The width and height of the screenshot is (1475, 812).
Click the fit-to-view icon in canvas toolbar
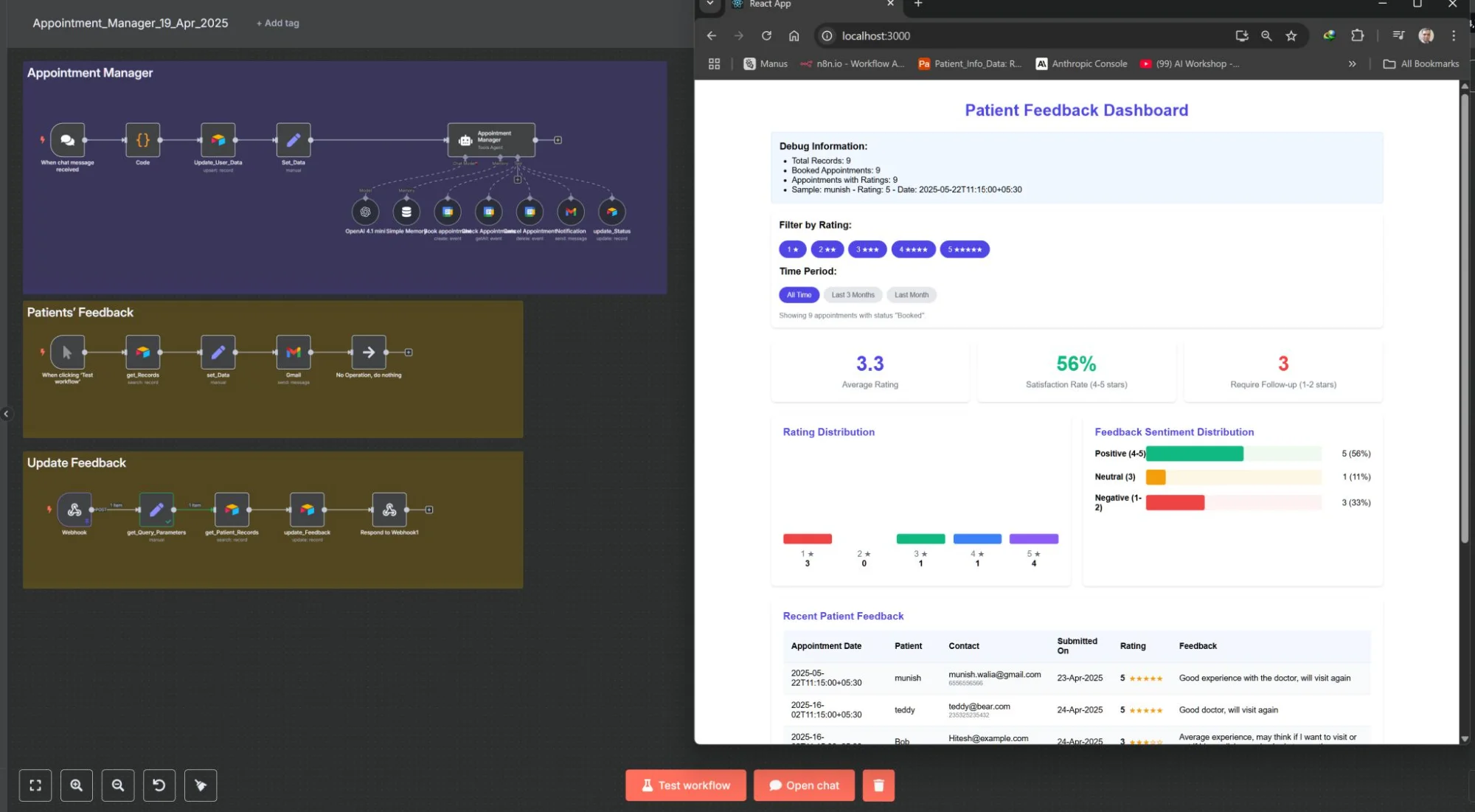pos(35,785)
